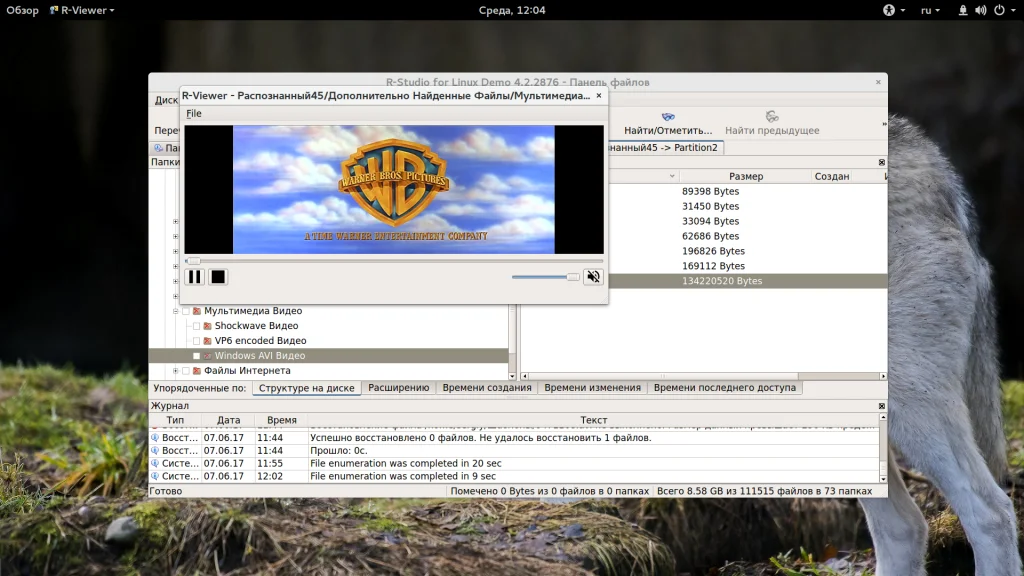The image size is (1024, 576).
Task: Sort by the Создан column header
Action: click(831, 176)
